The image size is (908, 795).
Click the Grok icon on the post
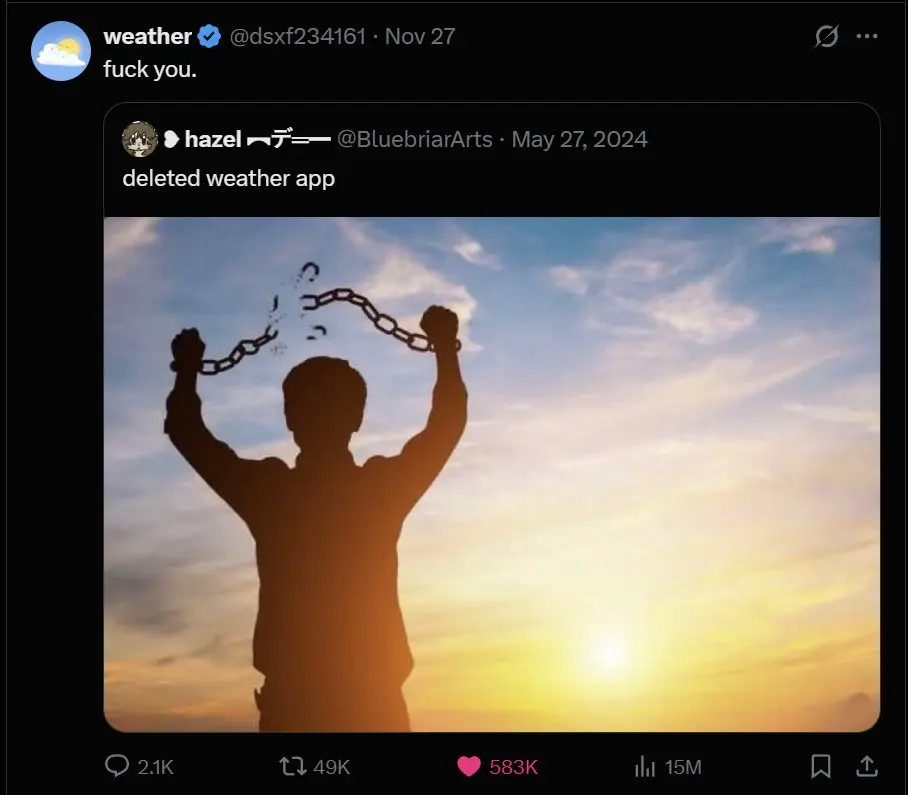pos(826,37)
